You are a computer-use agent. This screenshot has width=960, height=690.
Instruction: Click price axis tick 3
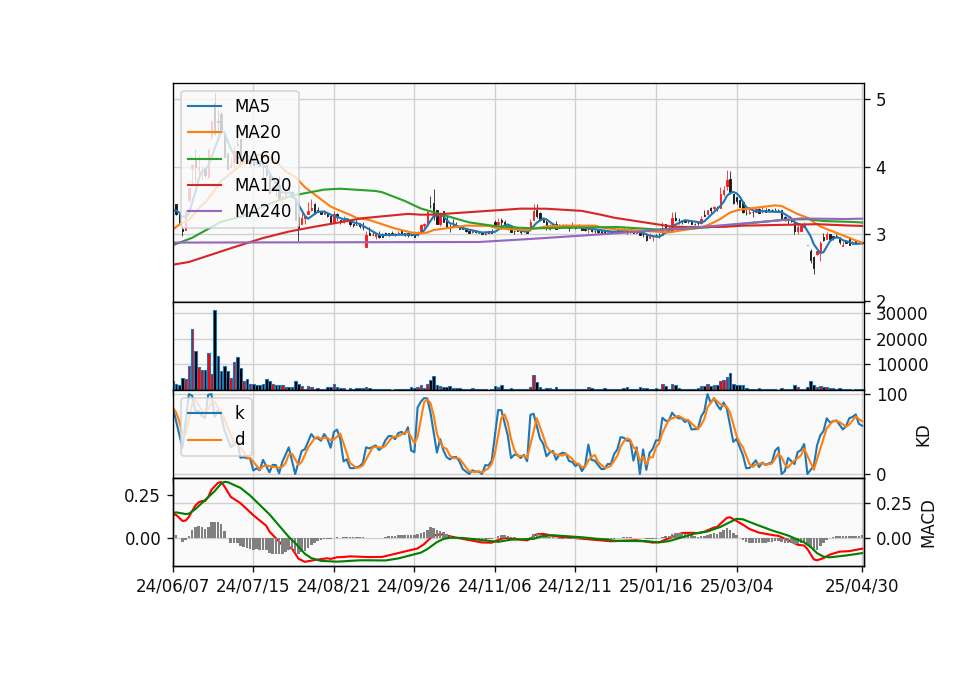[881, 235]
